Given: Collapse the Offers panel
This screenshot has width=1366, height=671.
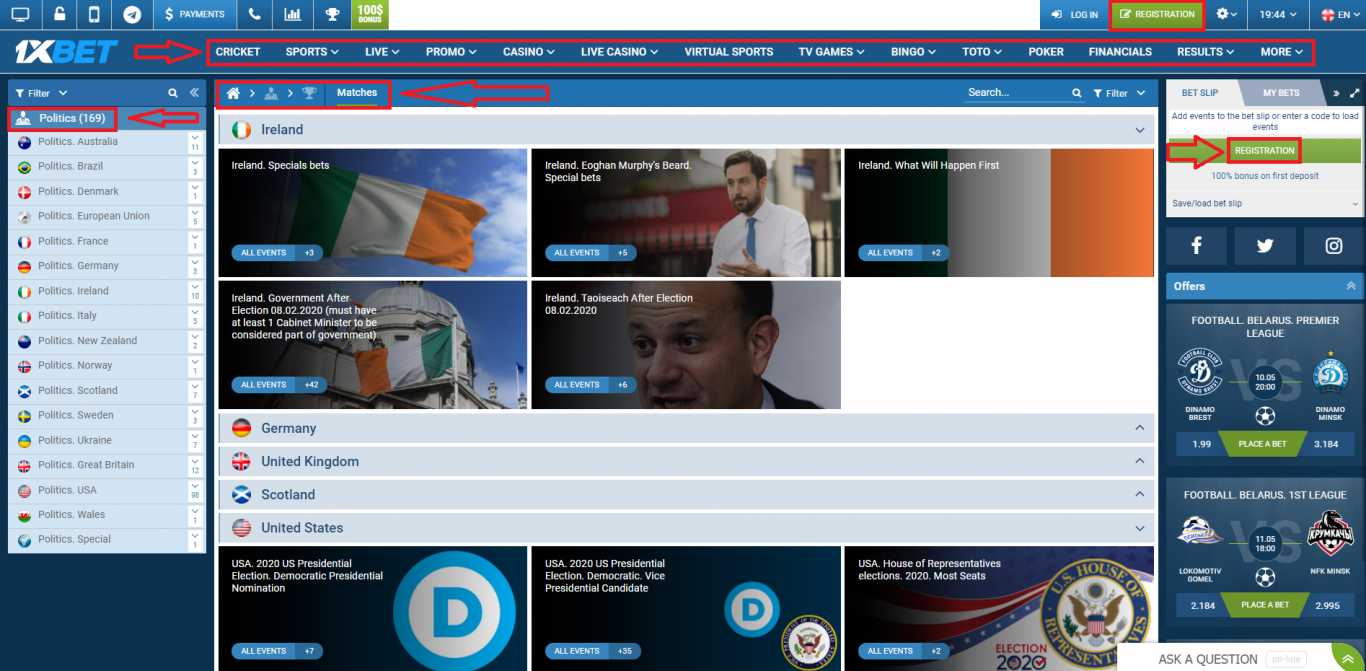Looking at the screenshot, I should (x=1352, y=286).
